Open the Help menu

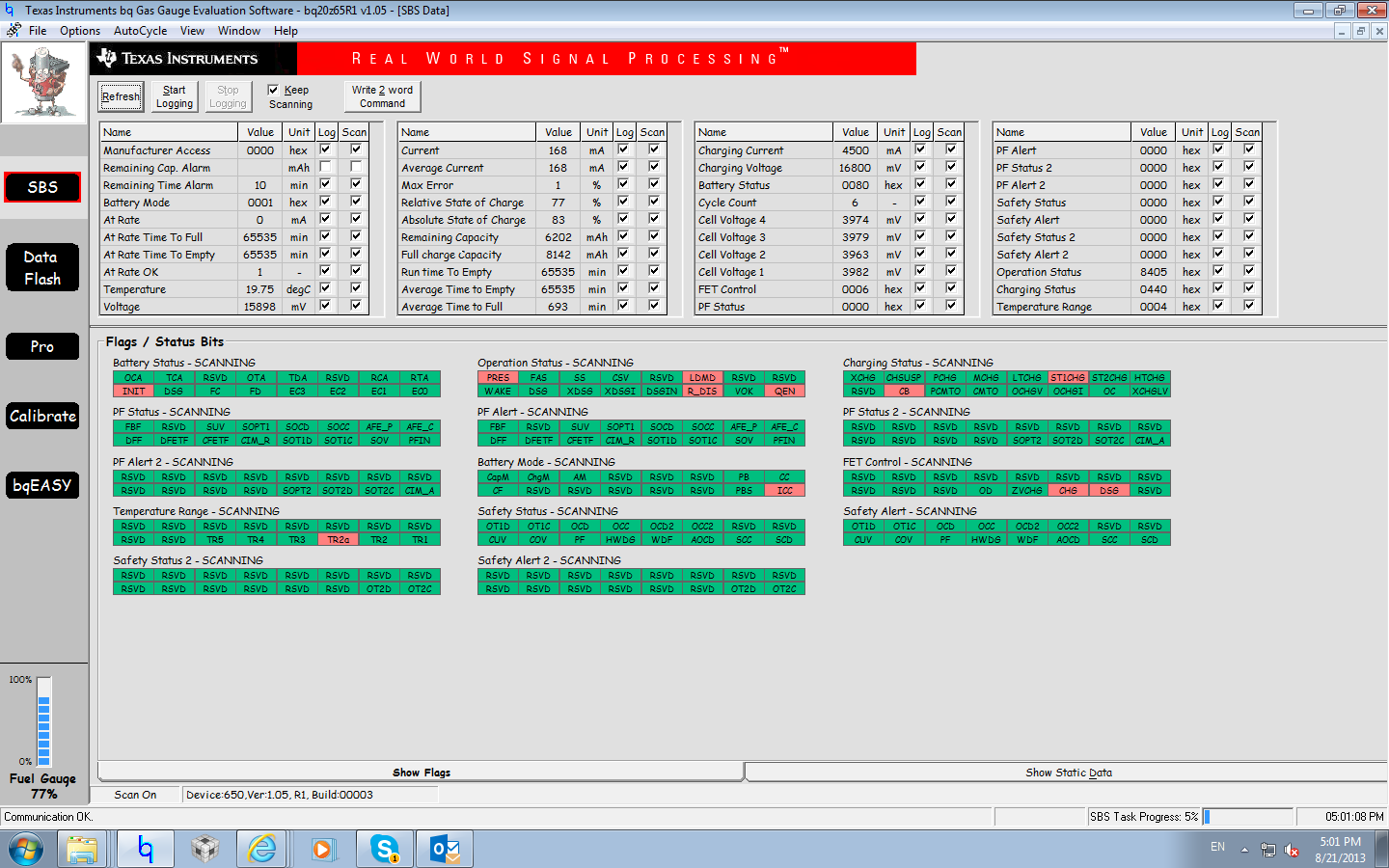[286, 31]
